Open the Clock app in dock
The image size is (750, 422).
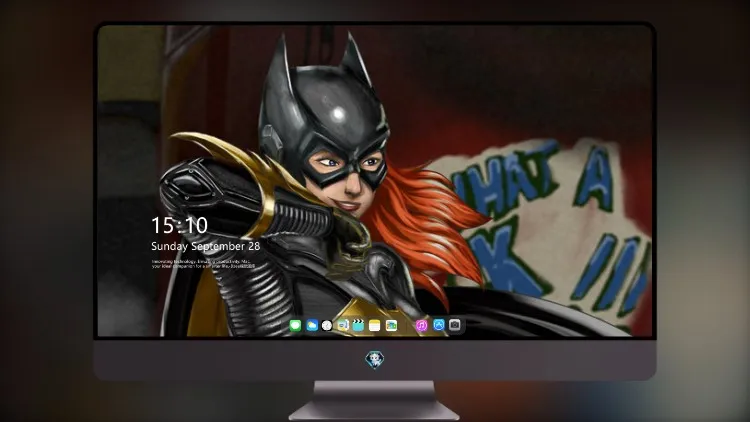pyautogui.click(x=327, y=326)
